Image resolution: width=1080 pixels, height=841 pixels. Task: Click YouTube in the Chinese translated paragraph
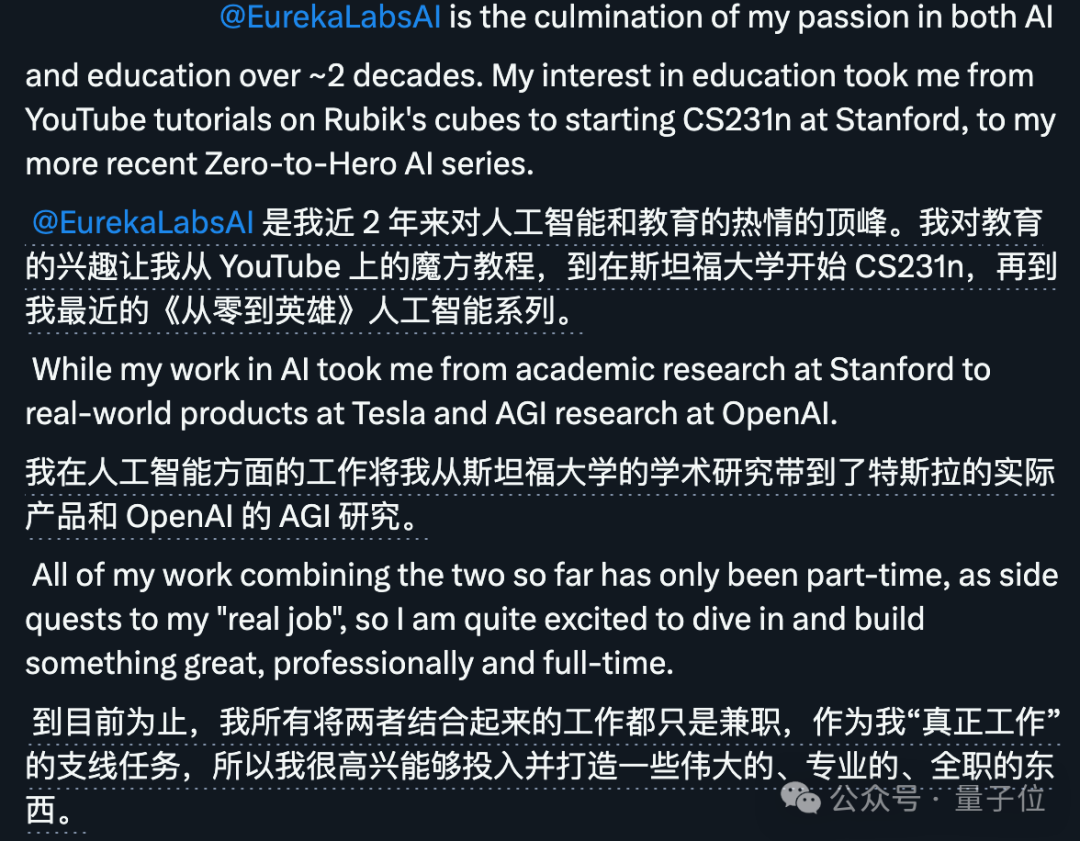tap(280, 267)
